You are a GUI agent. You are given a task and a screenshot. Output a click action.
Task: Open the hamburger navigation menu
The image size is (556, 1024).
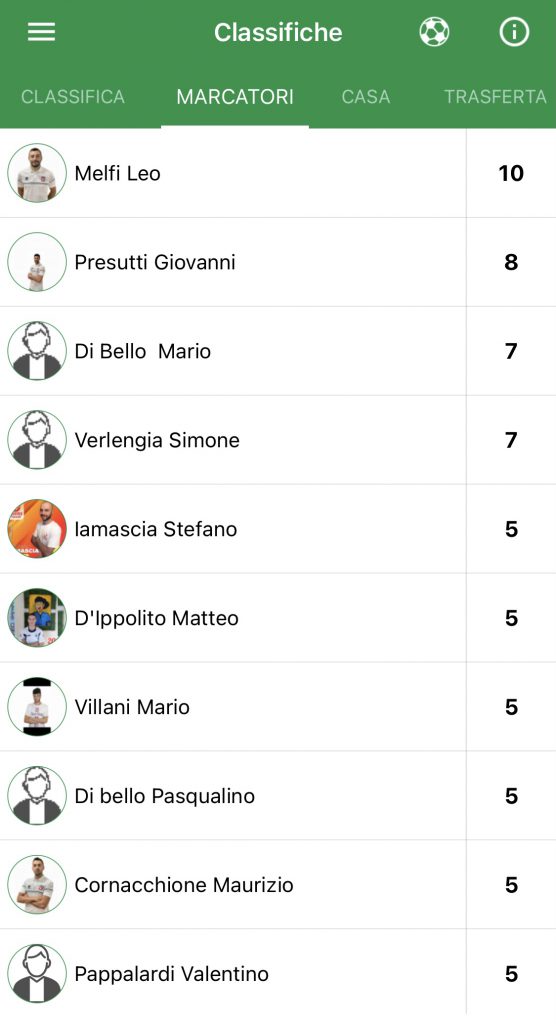tap(41, 32)
